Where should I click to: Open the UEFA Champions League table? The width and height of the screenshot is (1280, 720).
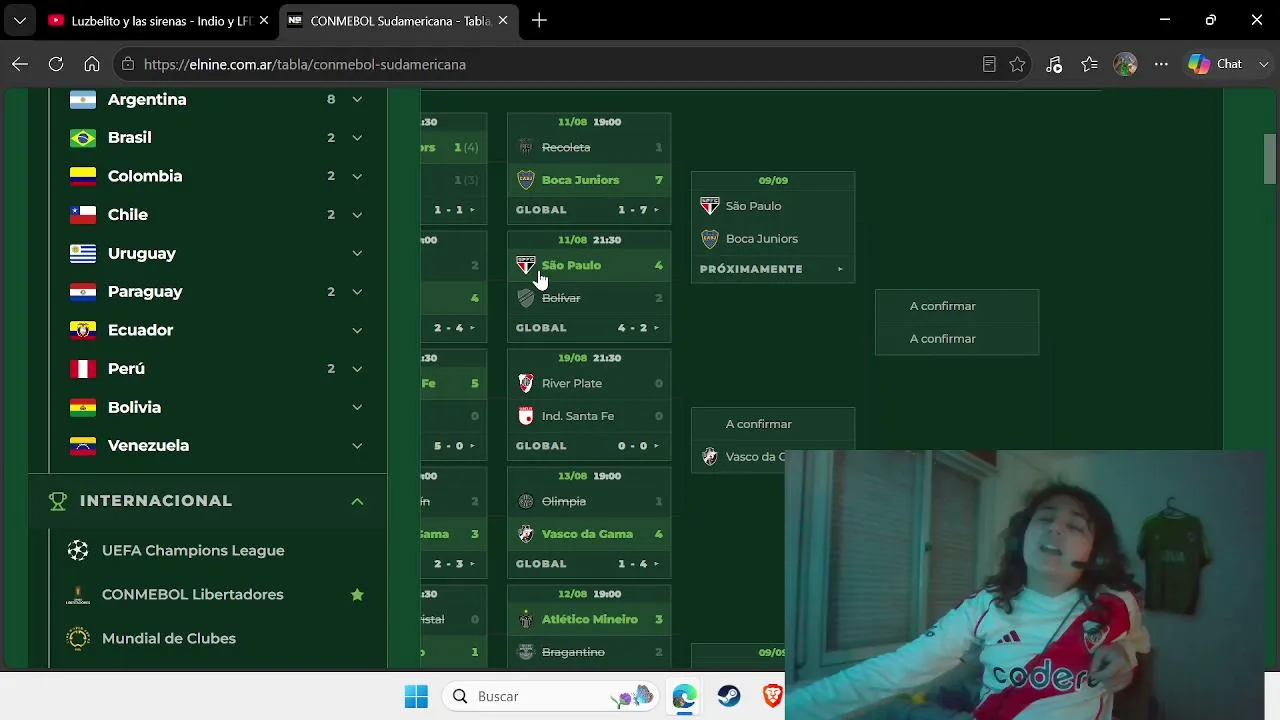tap(193, 551)
